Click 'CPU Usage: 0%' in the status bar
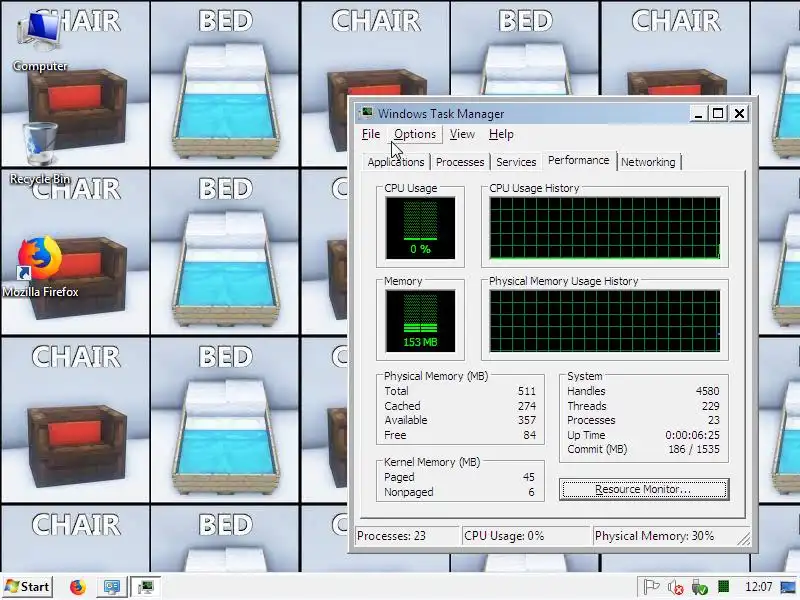The height and width of the screenshot is (600, 800). [x=504, y=536]
